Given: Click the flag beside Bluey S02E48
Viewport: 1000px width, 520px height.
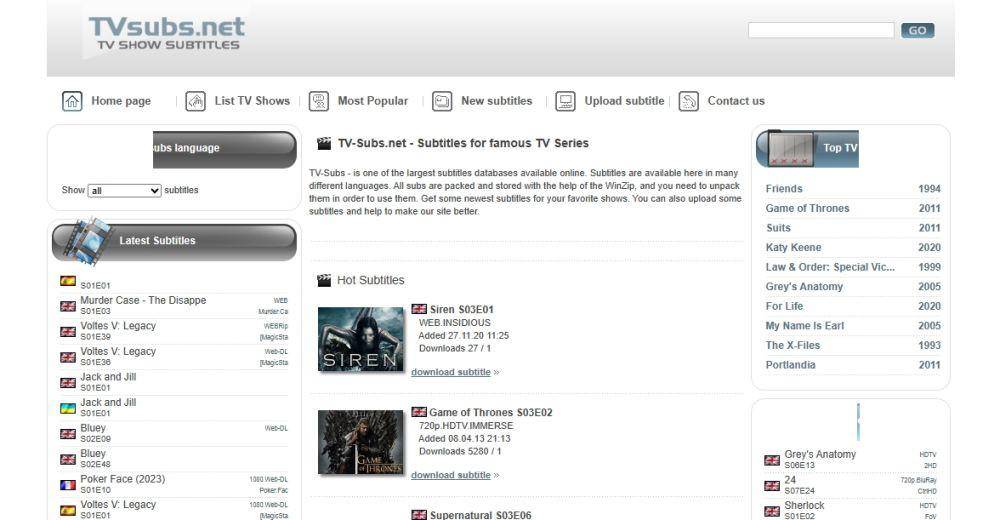Looking at the screenshot, I should point(68,459).
